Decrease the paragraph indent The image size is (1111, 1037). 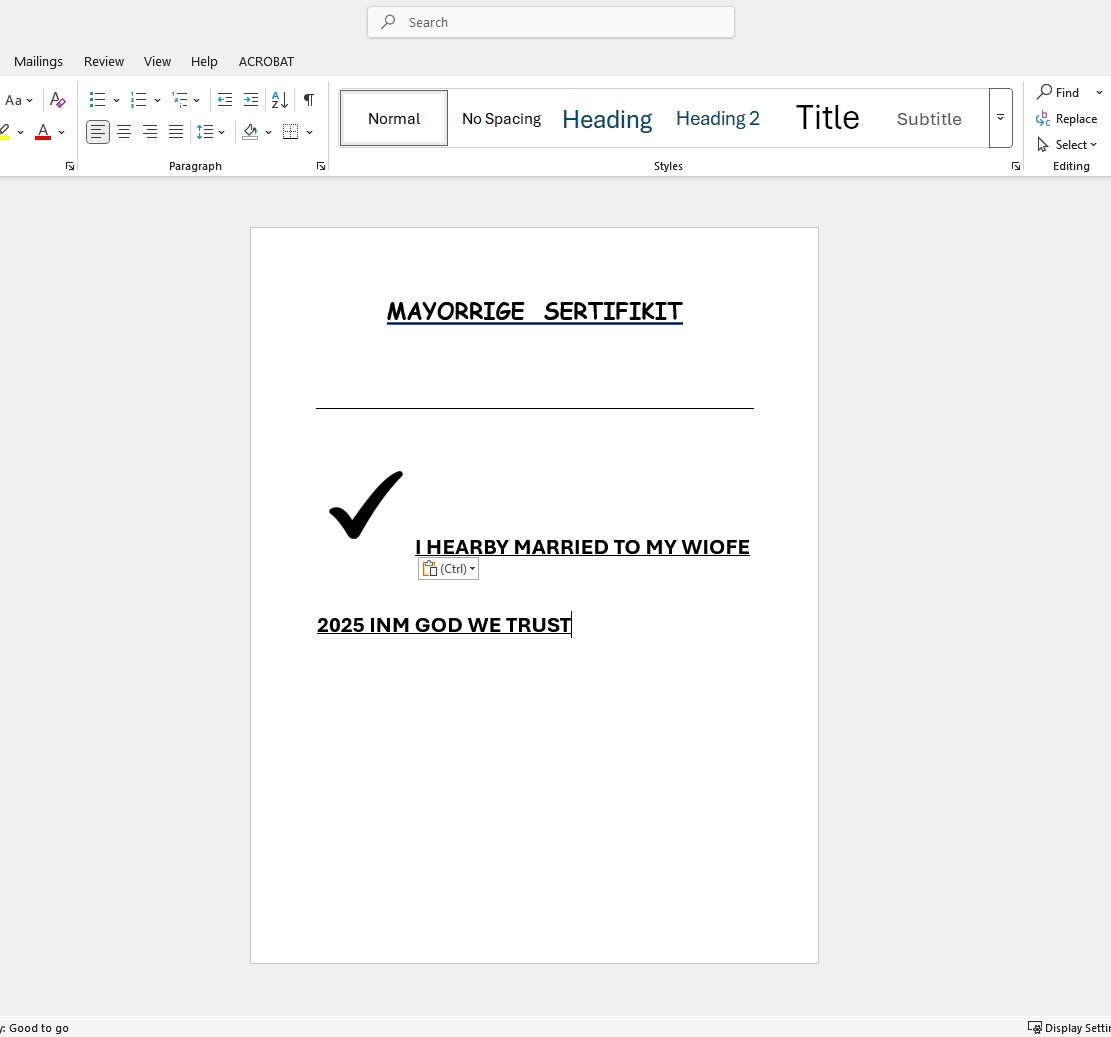[x=225, y=100]
